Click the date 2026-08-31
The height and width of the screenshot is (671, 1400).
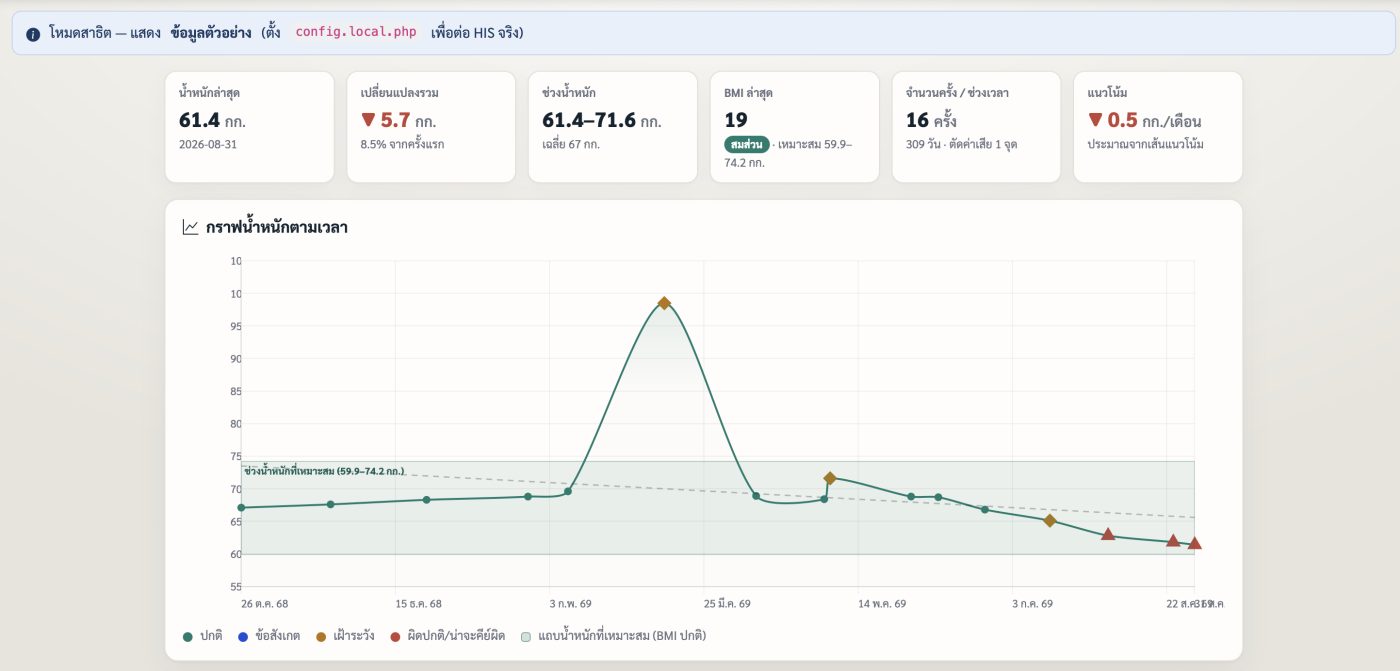(x=208, y=144)
